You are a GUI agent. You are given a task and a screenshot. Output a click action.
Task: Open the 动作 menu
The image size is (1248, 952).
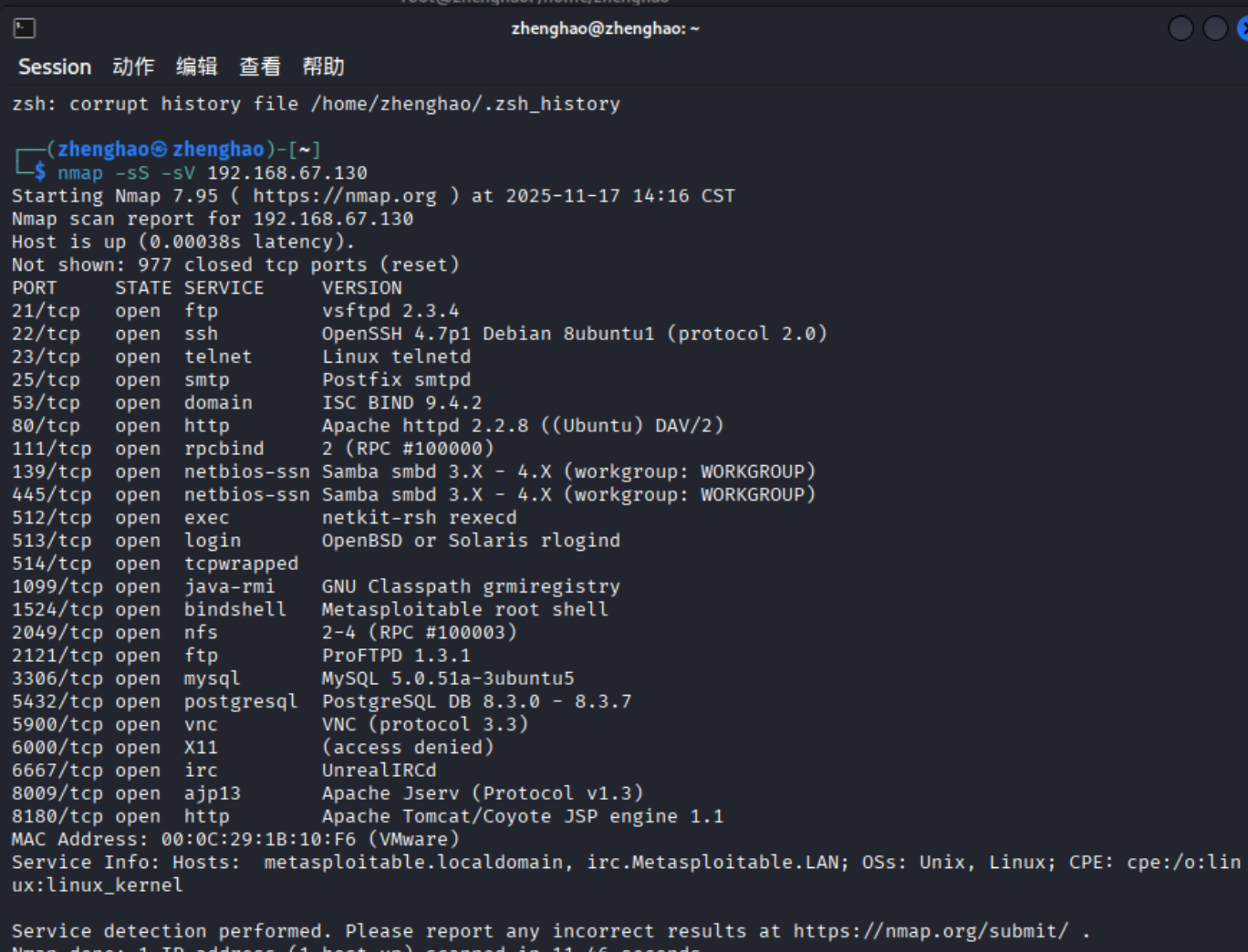(133, 67)
